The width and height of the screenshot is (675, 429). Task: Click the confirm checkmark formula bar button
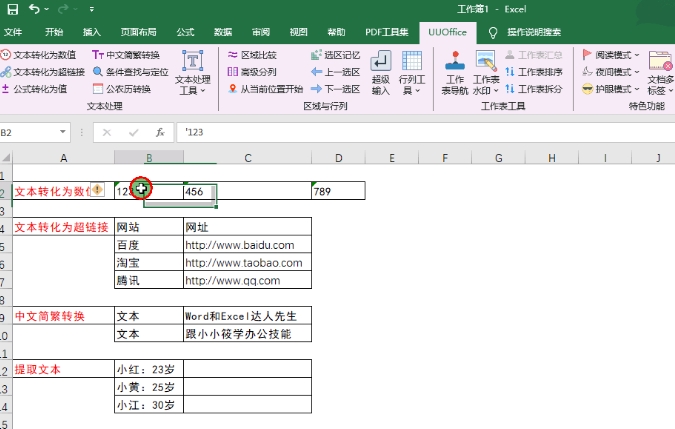133,133
